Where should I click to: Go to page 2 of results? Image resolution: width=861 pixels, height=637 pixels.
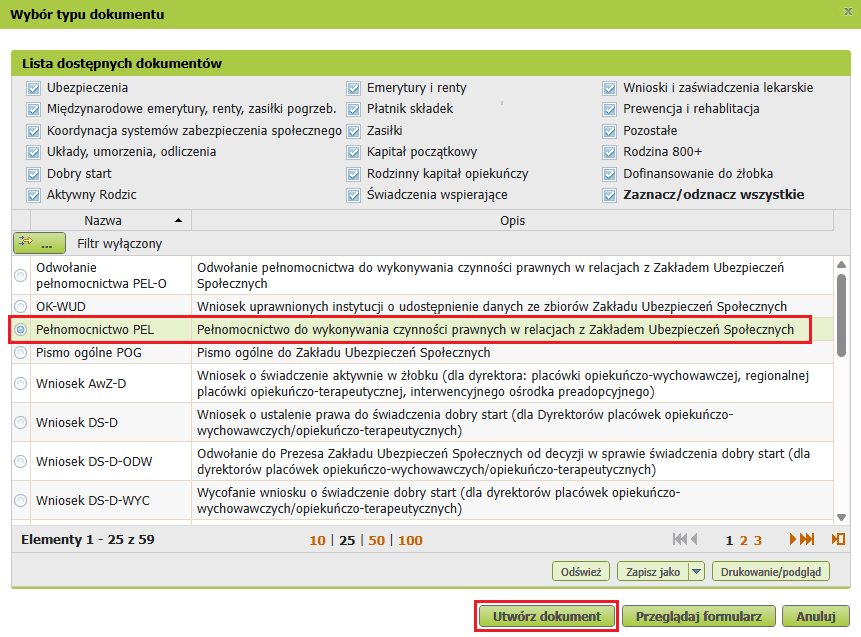click(743, 540)
